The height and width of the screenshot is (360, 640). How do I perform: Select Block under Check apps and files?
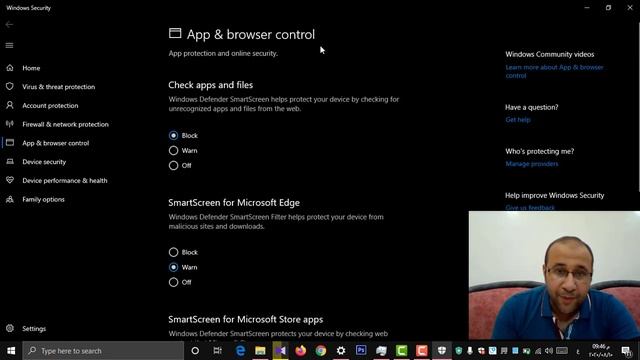click(173, 135)
